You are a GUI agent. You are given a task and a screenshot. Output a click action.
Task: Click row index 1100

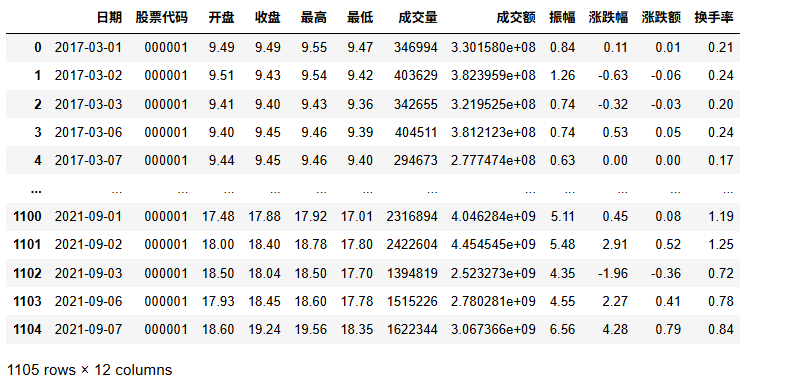click(27, 216)
